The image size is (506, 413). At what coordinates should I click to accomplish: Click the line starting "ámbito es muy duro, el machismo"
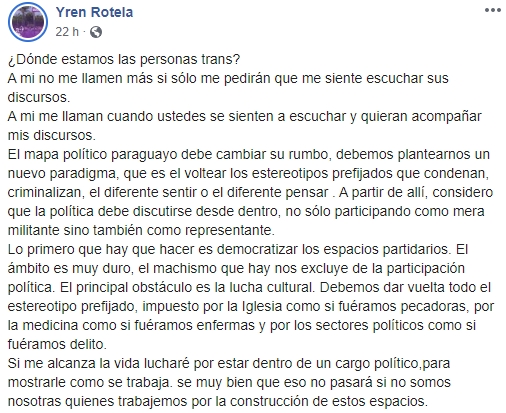(236, 268)
